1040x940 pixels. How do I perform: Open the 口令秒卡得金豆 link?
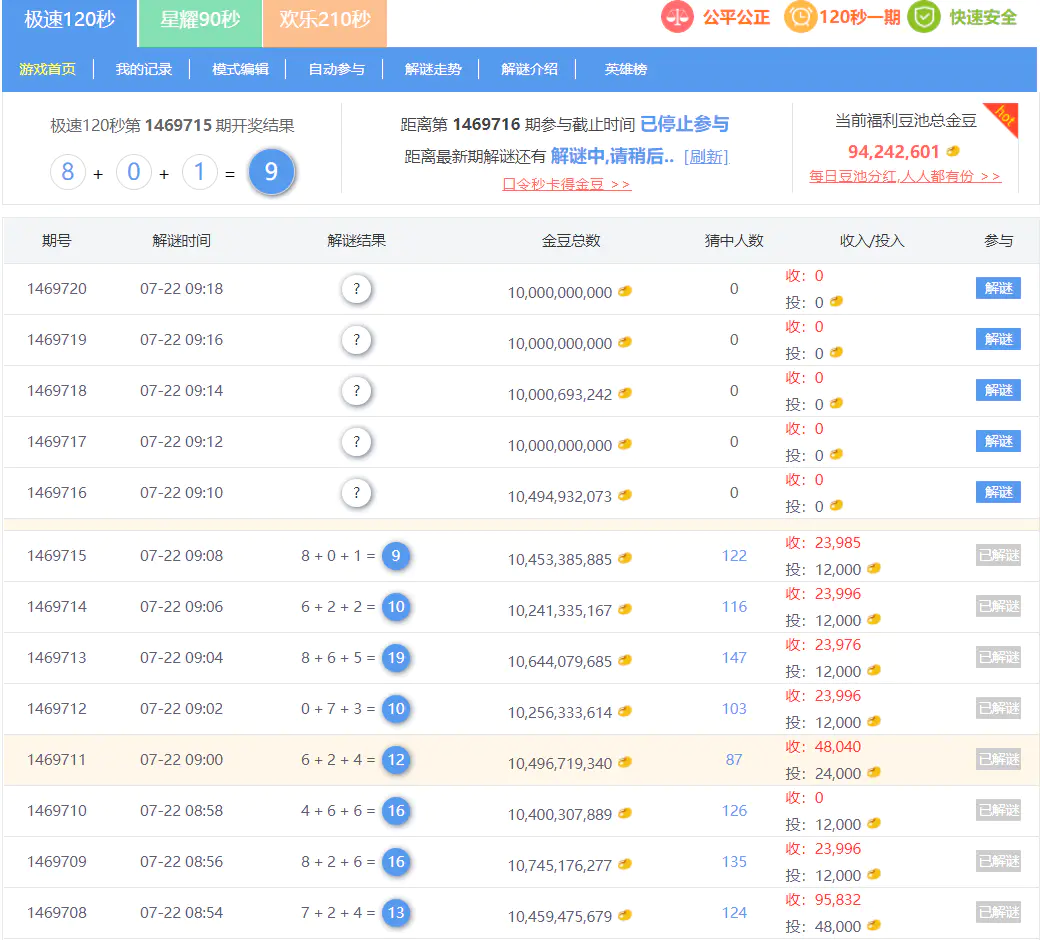click(x=566, y=184)
